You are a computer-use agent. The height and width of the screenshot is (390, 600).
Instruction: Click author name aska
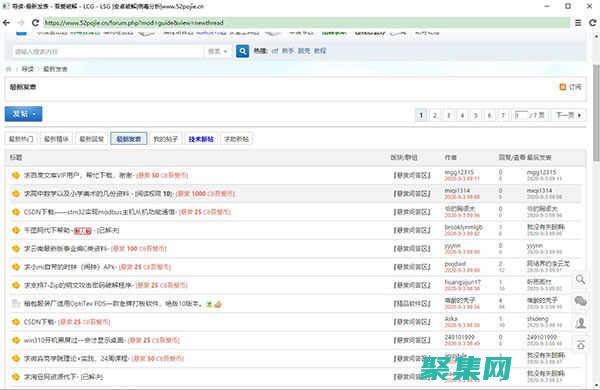[x=451, y=319]
